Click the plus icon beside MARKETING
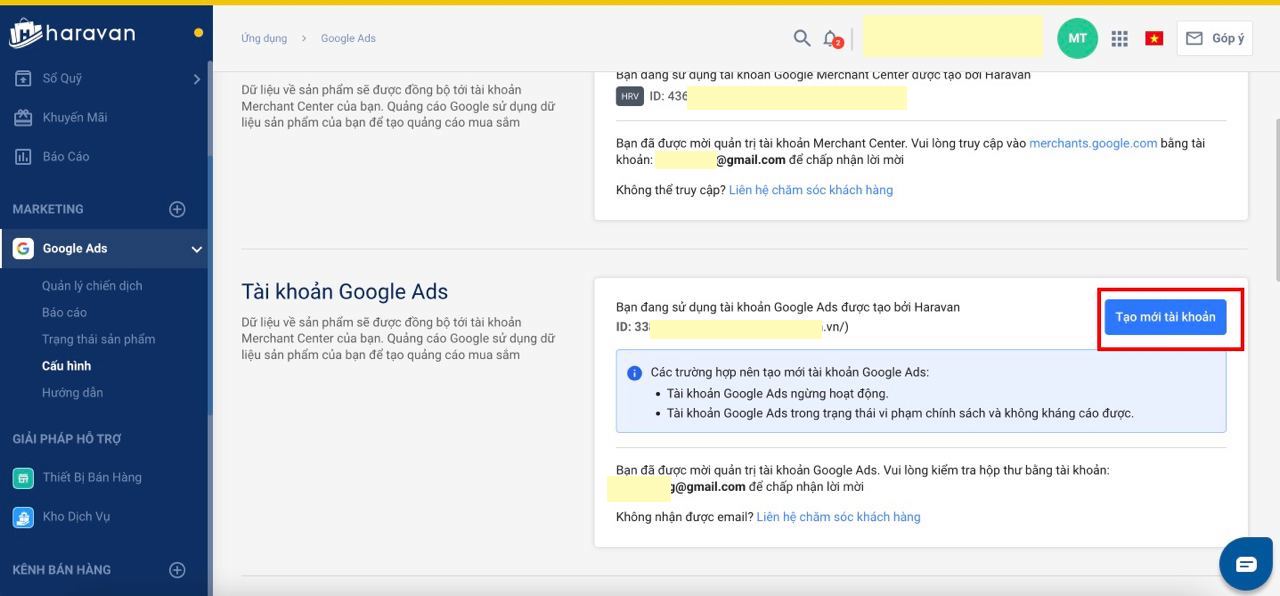This screenshot has width=1280, height=596. [177, 209]
